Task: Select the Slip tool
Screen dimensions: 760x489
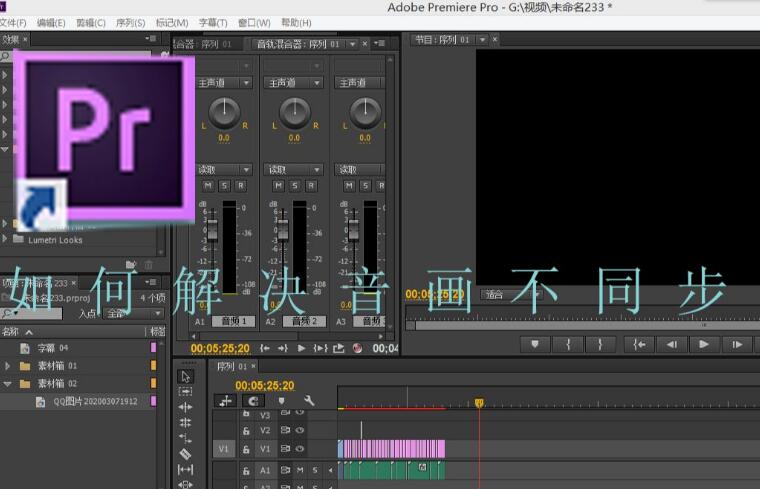Action: 186,469
